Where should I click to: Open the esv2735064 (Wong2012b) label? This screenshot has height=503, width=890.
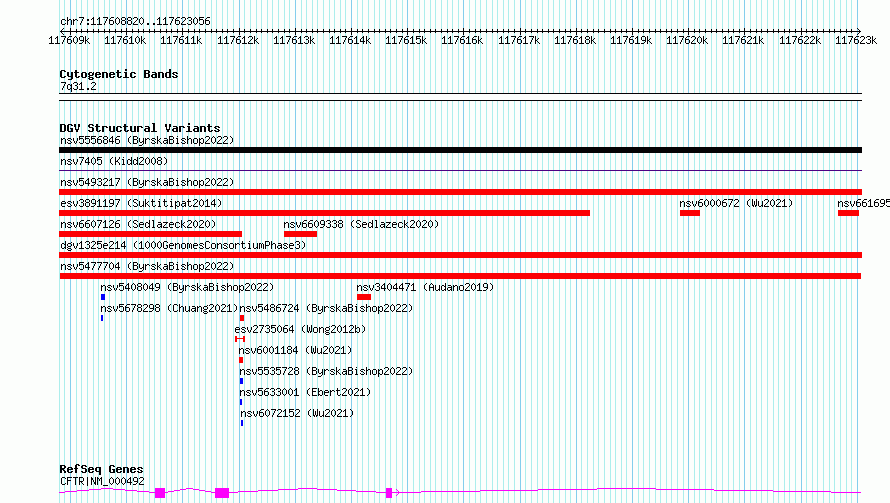[300, 329]
